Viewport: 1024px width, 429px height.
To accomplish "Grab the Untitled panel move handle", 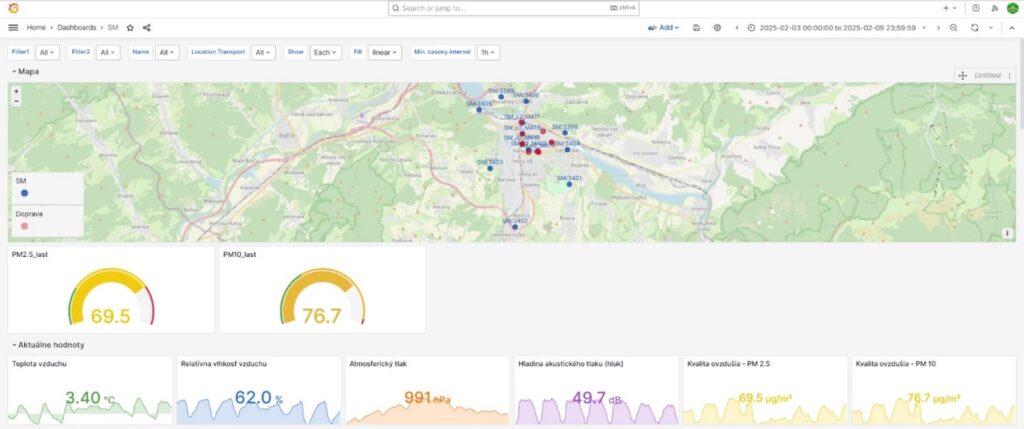I will [x=962, y=76].
